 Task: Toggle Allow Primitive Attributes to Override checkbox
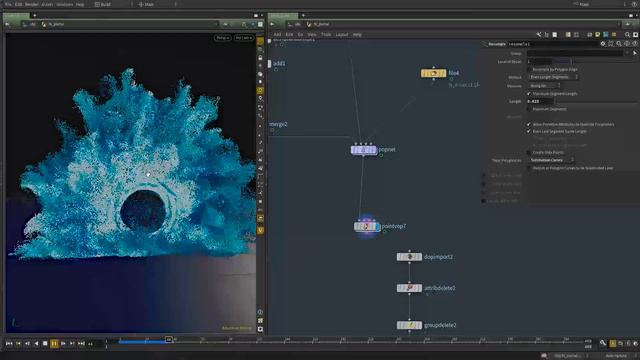[x=529, y=124]
